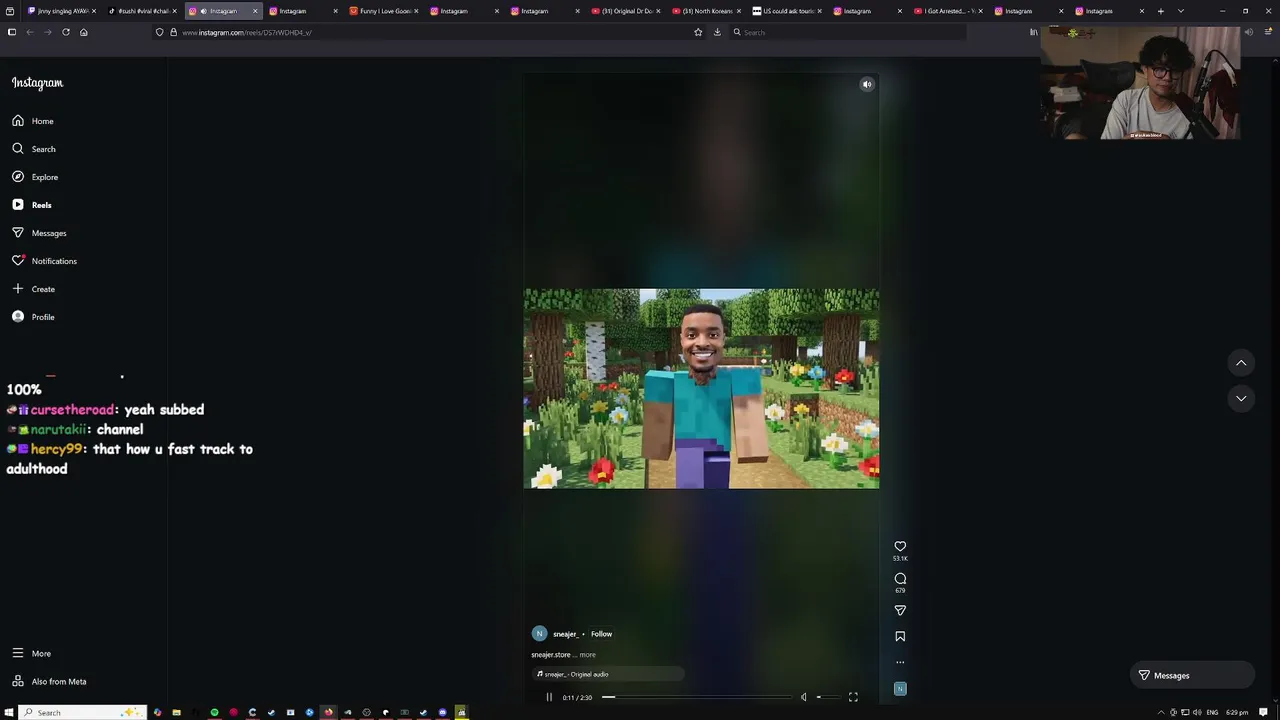This screenshot has width=1280, height=720.
Task: Enter fullscreen video mode
Action: [853, 697]
